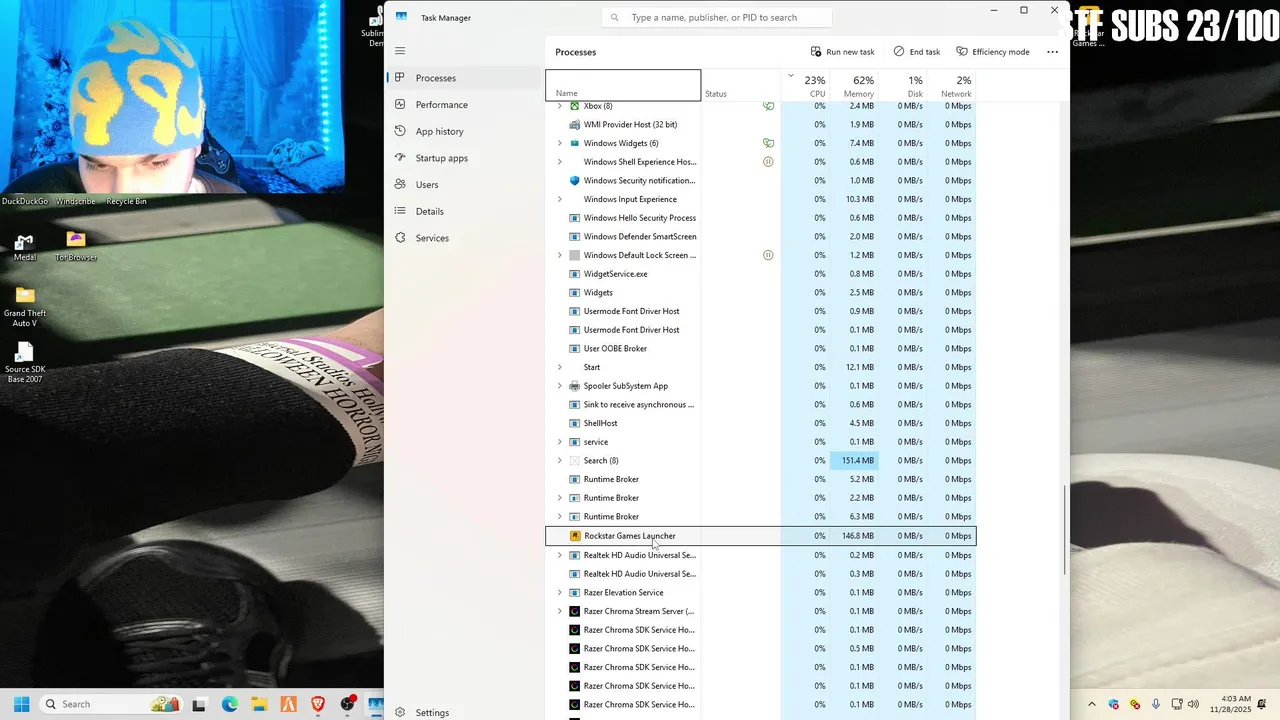The width and height of the screenshot is (1280, 720).
Task: Click the Rockstar Games Launcher process icon
Action: pyautogui.click(x=574, y=536)
